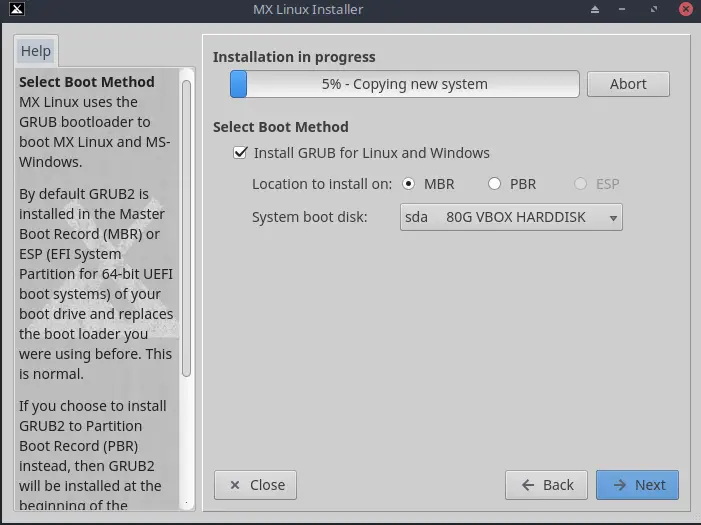Click the 5% Copying new system progress bar
701x525 pixels.
(x=405, y=84)
